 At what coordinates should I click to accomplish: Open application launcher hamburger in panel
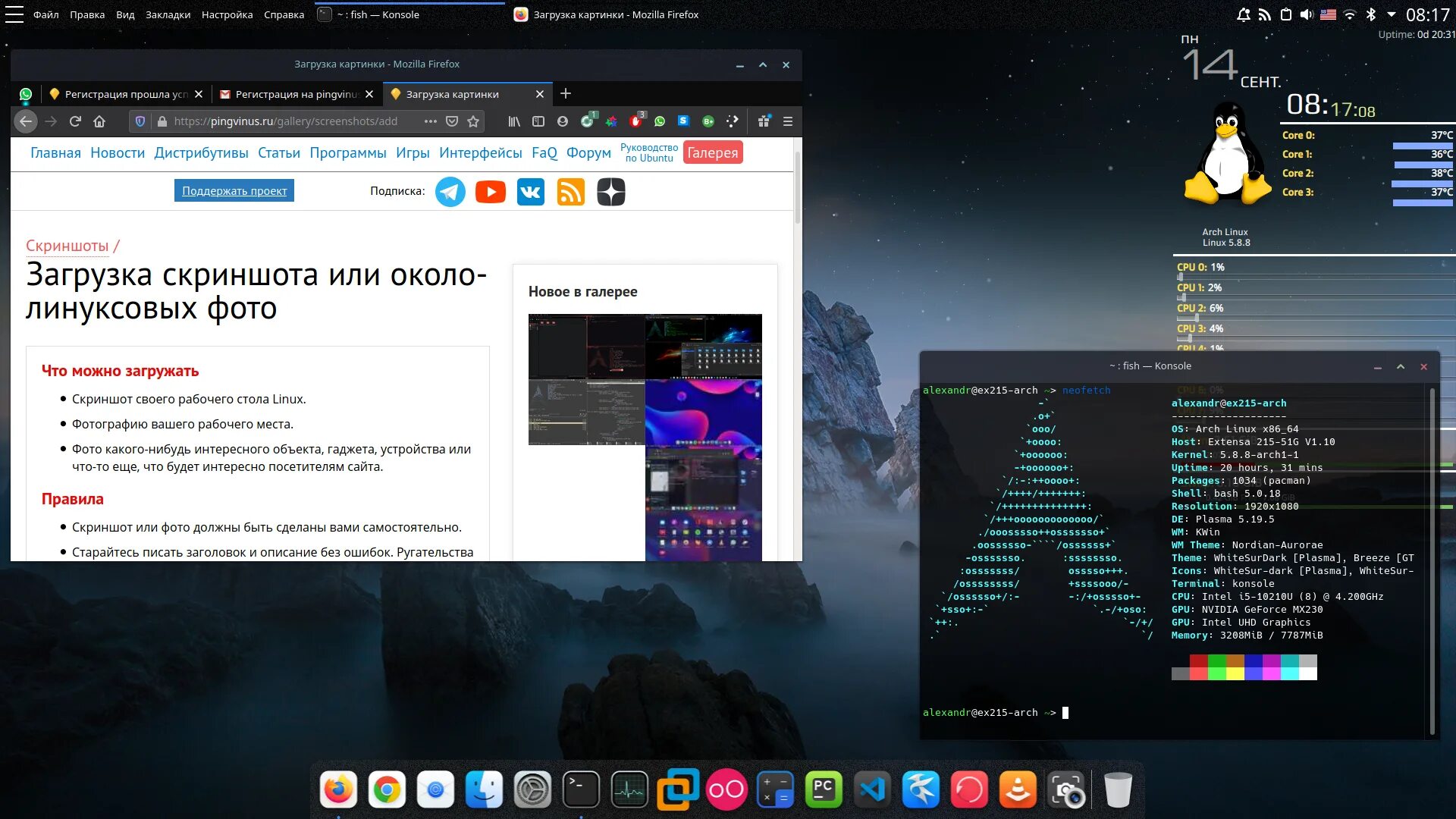(x=14, y=14)
